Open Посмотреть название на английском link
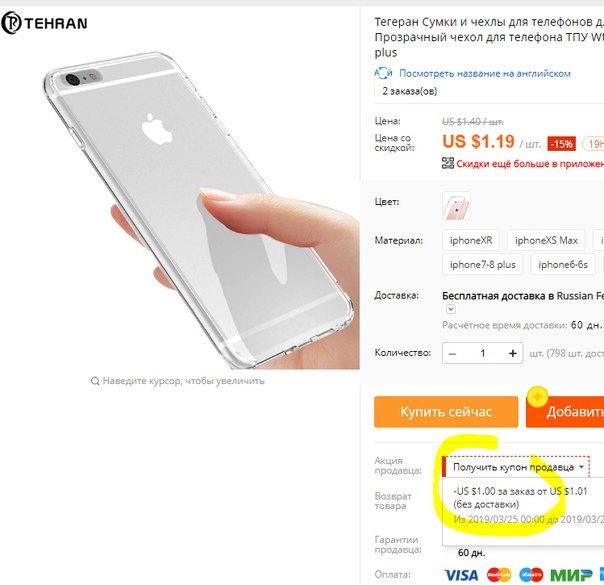 485,73
